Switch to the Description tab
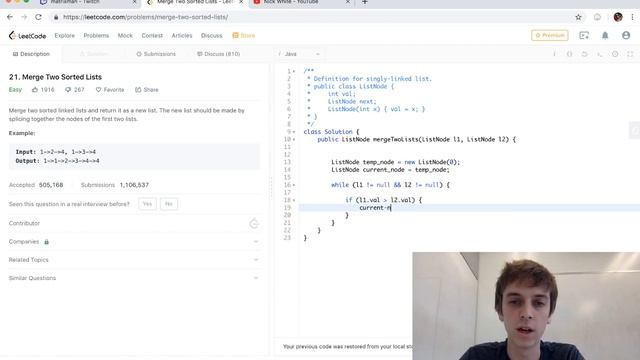Image resolution: width=640 pixels, height=360 pixels. 31,54
